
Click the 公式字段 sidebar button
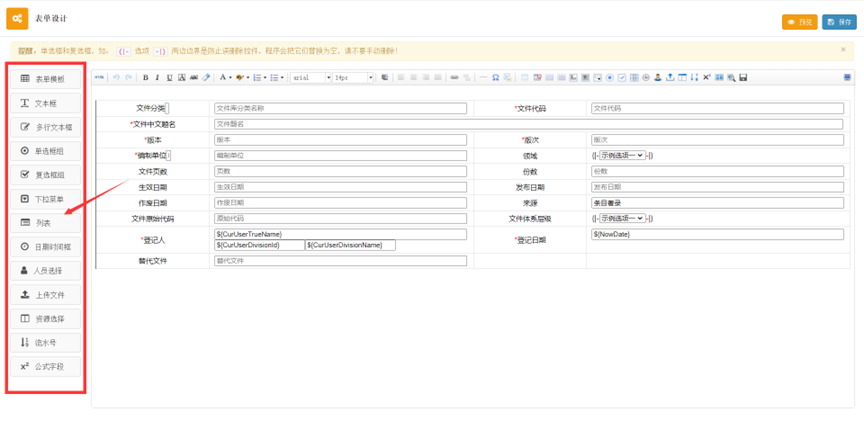pyautogui.click(x=45, y=366)
